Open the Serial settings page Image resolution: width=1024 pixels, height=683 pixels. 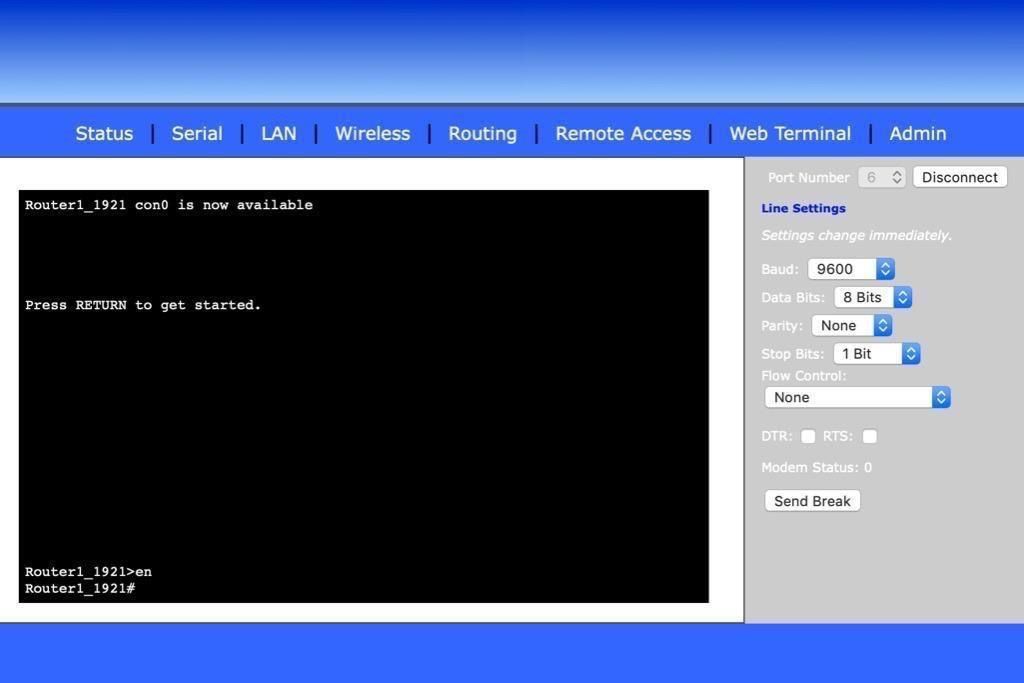(196, 133)
